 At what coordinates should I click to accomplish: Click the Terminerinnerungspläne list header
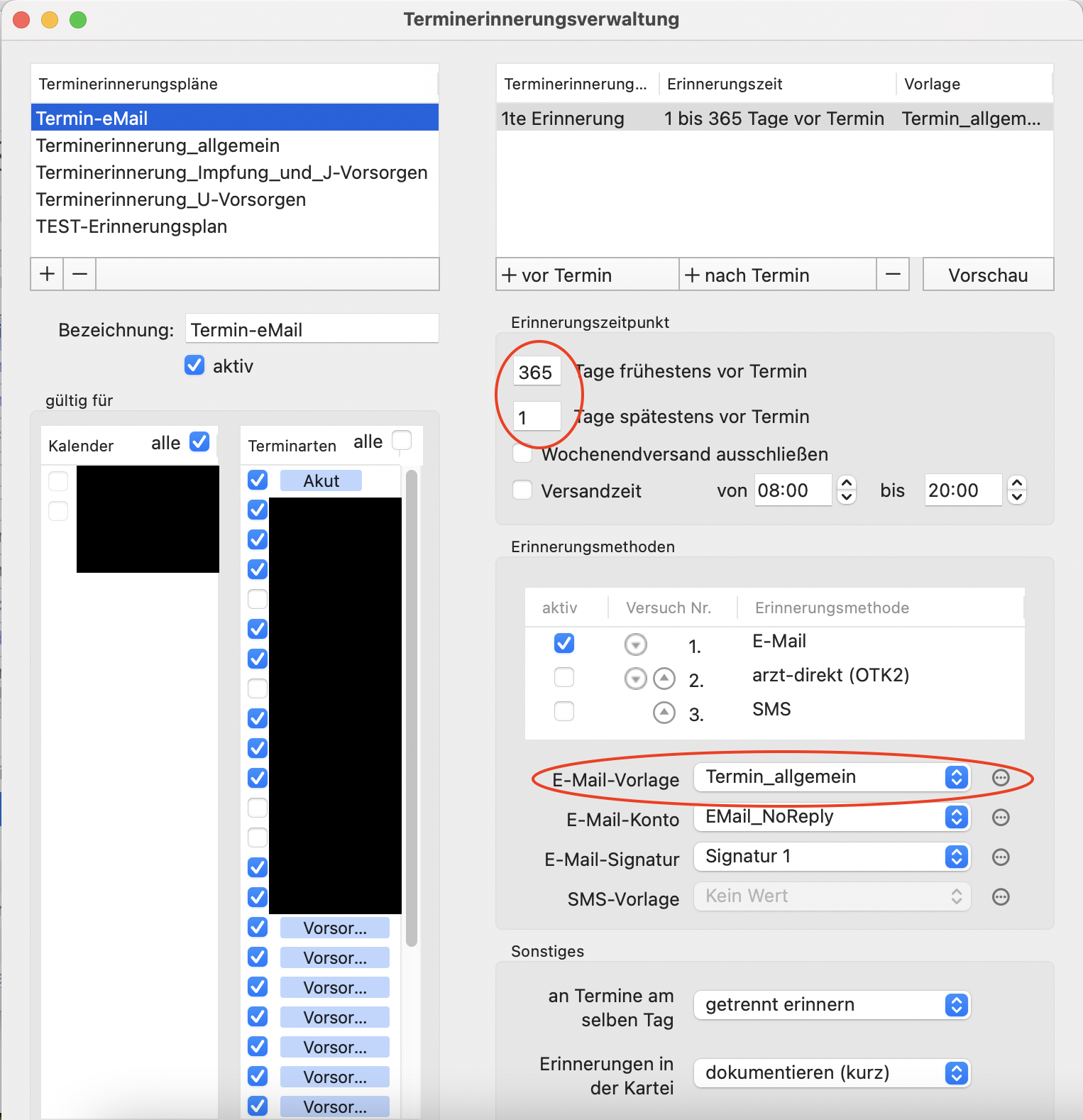(x=235, y=84)
